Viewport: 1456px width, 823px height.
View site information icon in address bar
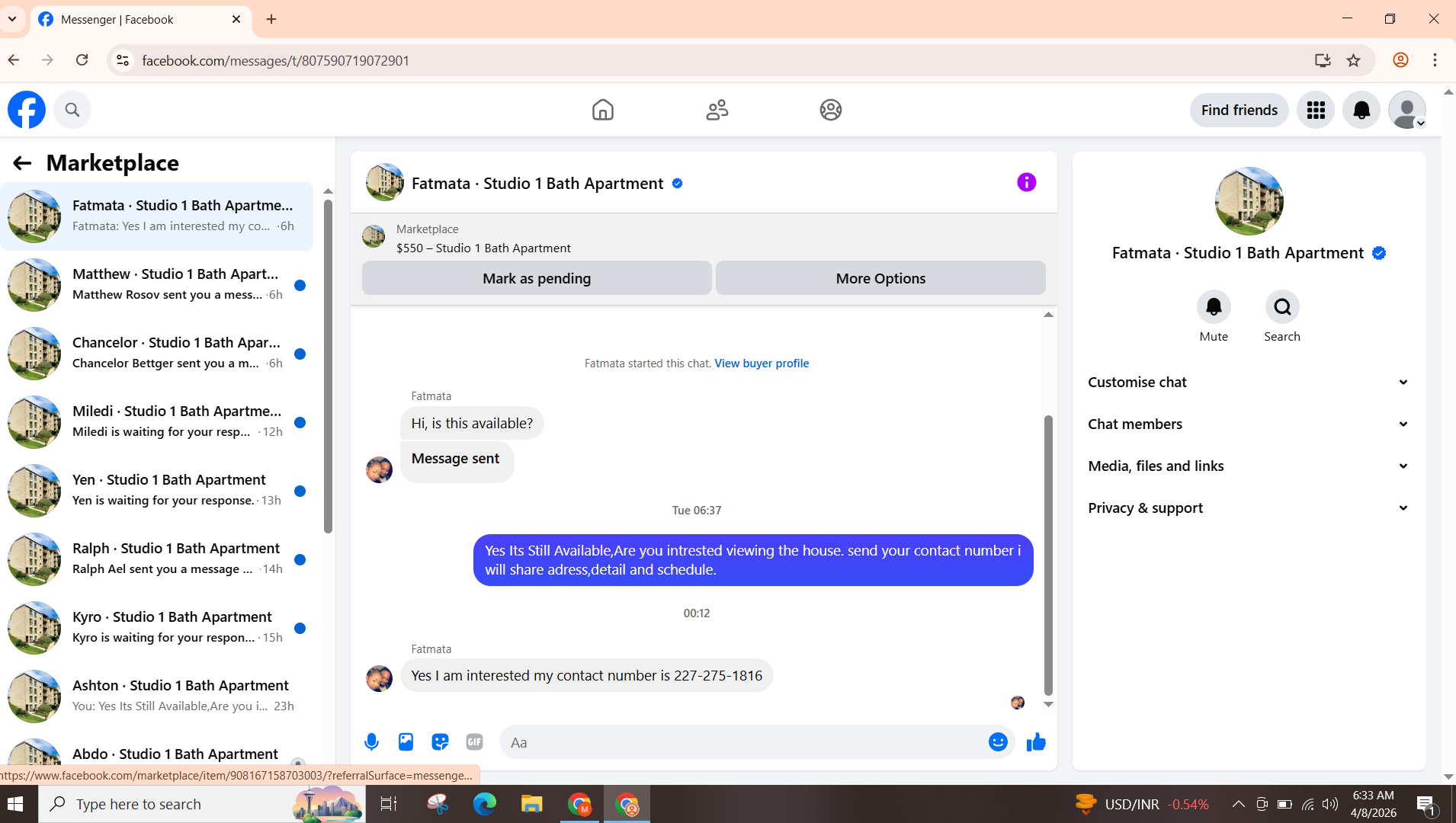123,60
